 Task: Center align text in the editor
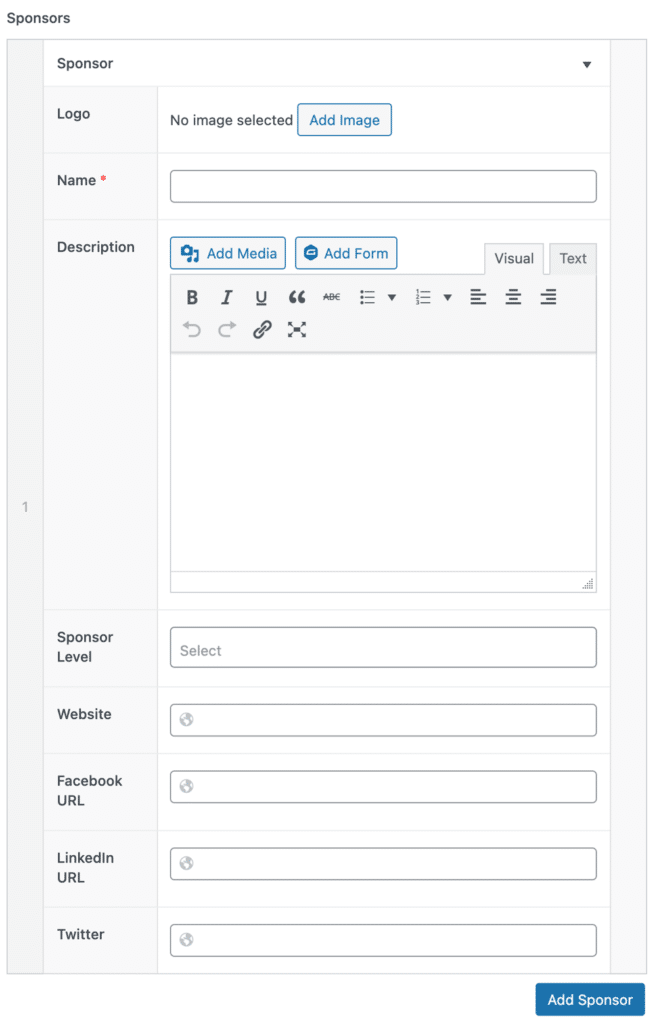[x=513, y=297]
